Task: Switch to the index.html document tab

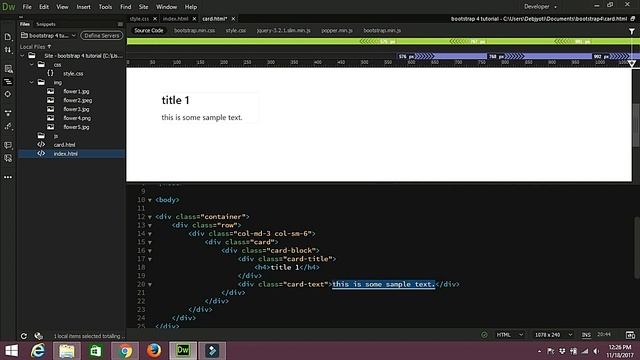Action: (176, 19)
